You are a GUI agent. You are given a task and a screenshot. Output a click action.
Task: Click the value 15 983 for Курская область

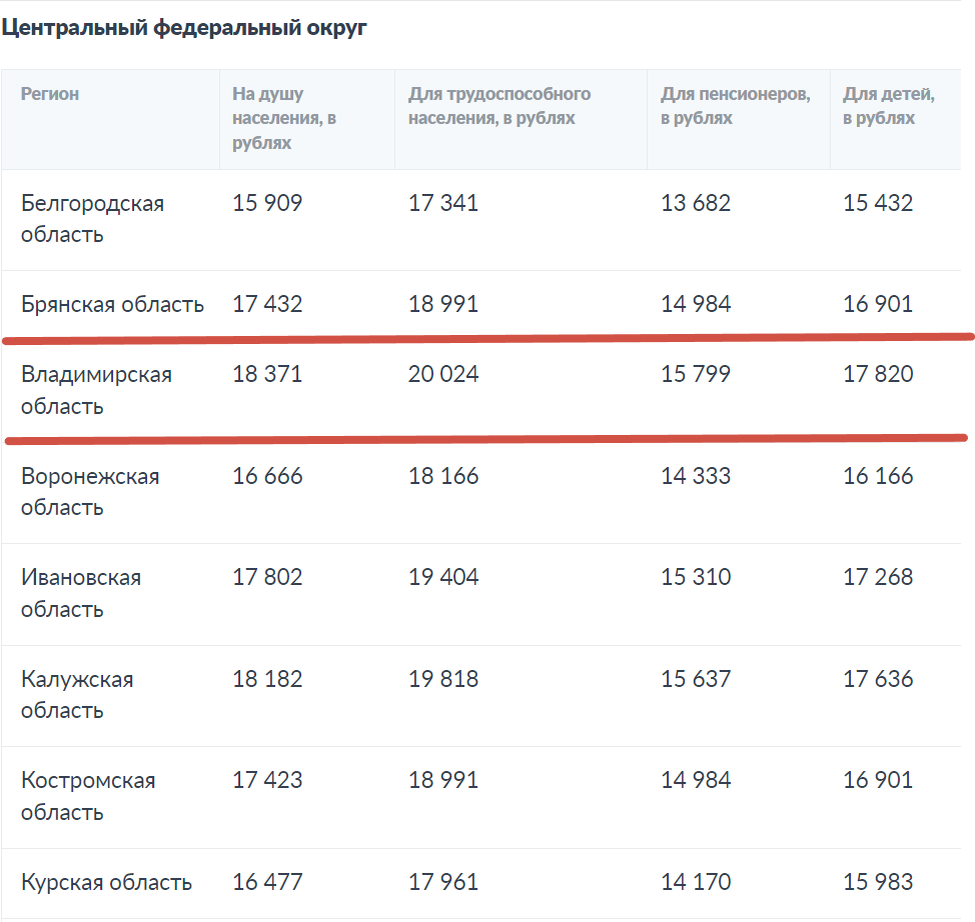pyautogui.click(x=878, y=882)
